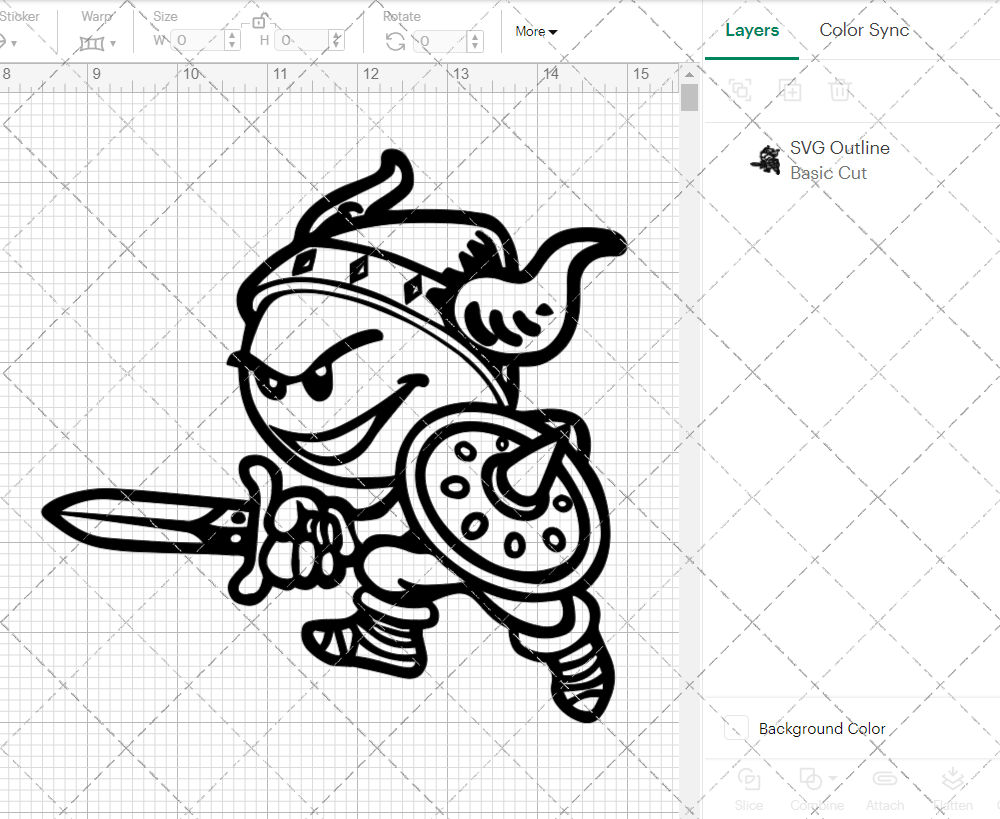This screenshot has height=819, width=1000.
Task: Click the add-to-group icon in Layers panel
Action: click(790, 90)
